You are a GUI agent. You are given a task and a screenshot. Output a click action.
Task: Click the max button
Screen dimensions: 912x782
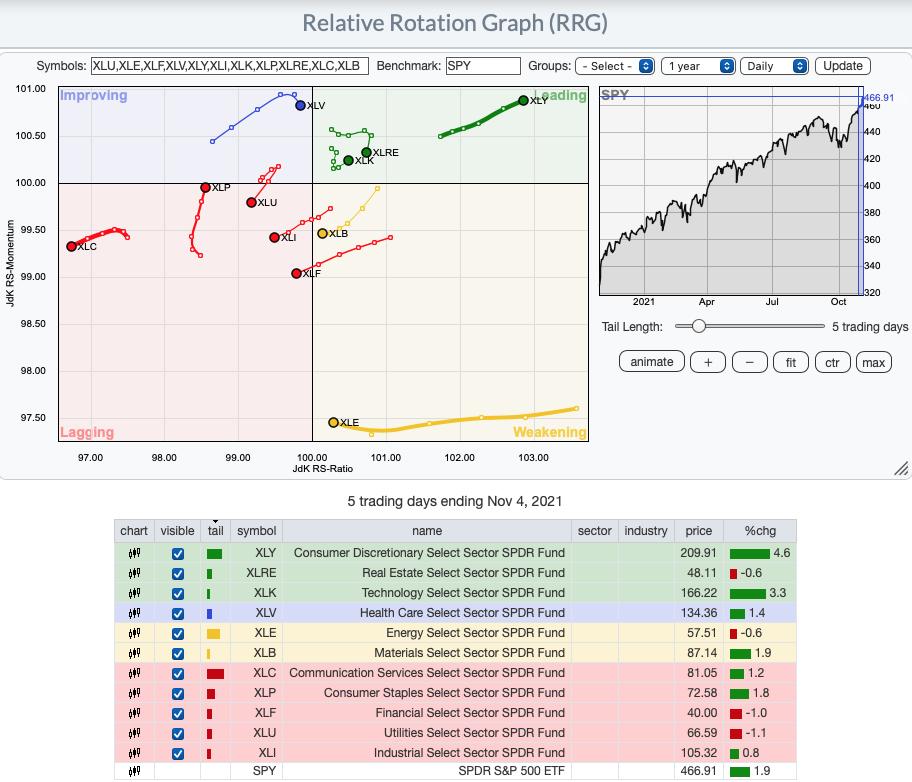(874, 362)
